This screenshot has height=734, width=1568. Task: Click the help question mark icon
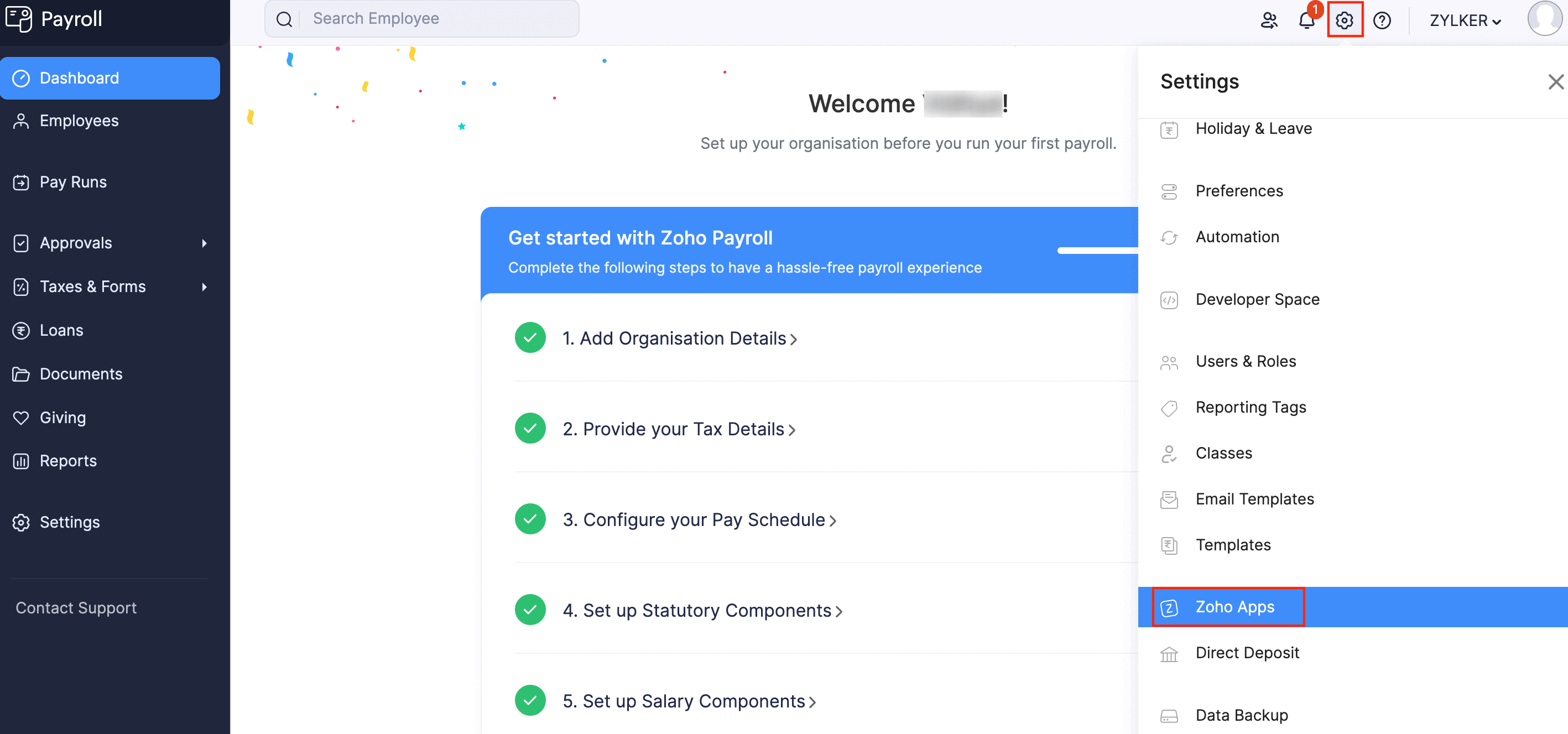click(x=1382, y=20)
